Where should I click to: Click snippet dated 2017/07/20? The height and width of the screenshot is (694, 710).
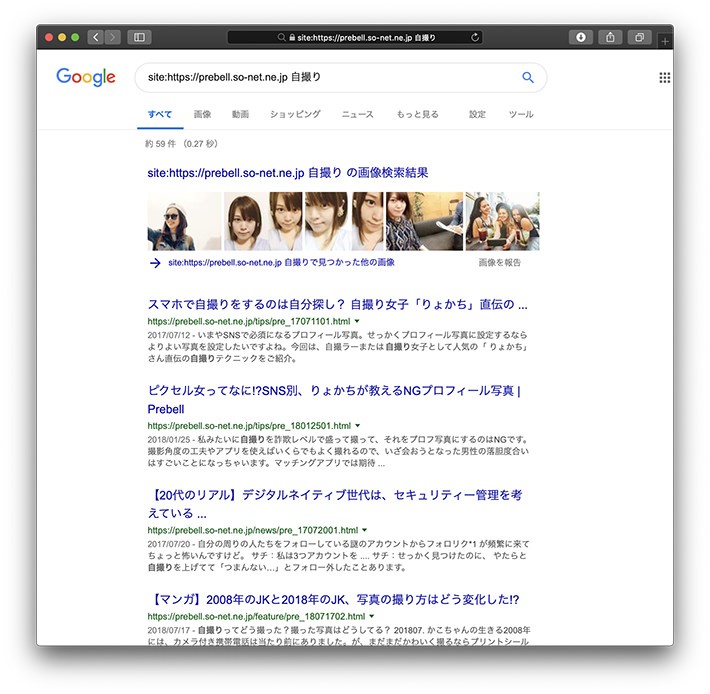tap(338, 555)
